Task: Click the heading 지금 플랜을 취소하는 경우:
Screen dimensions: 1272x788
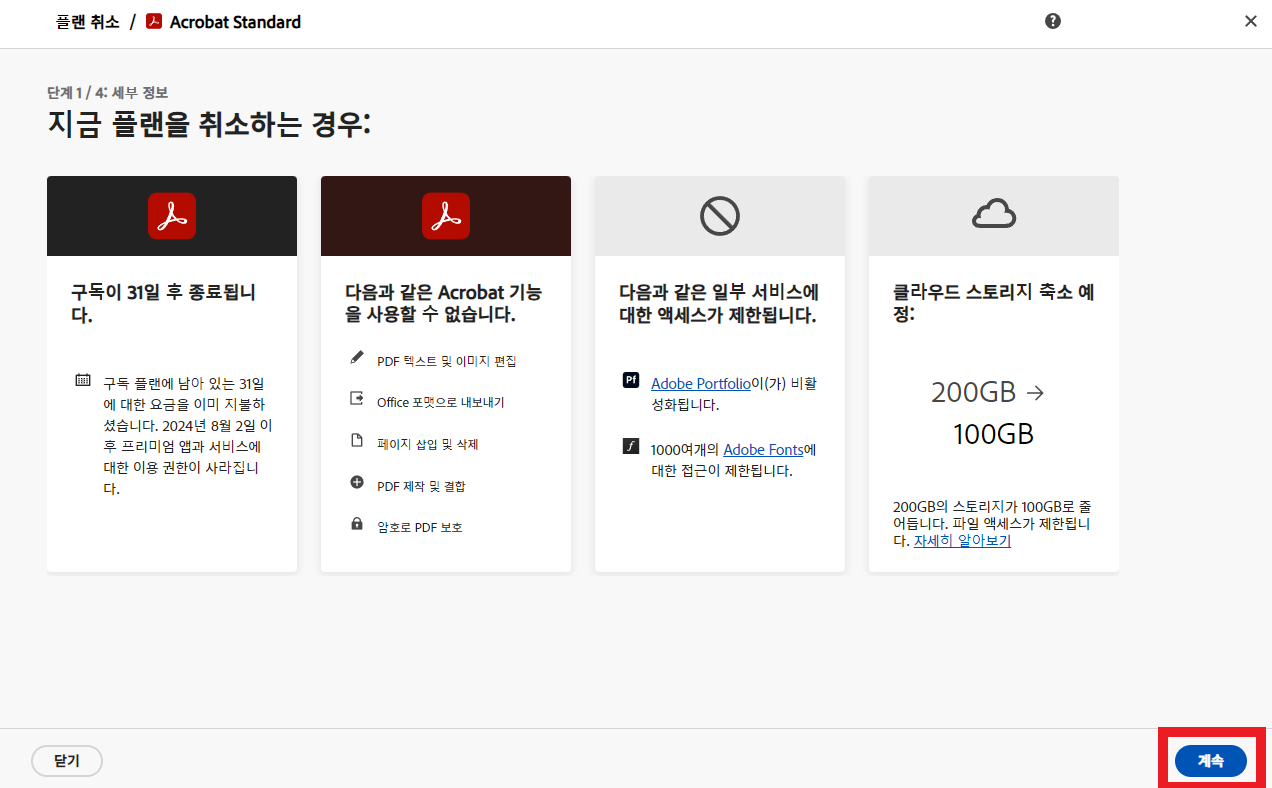Action: click(209, 125)
